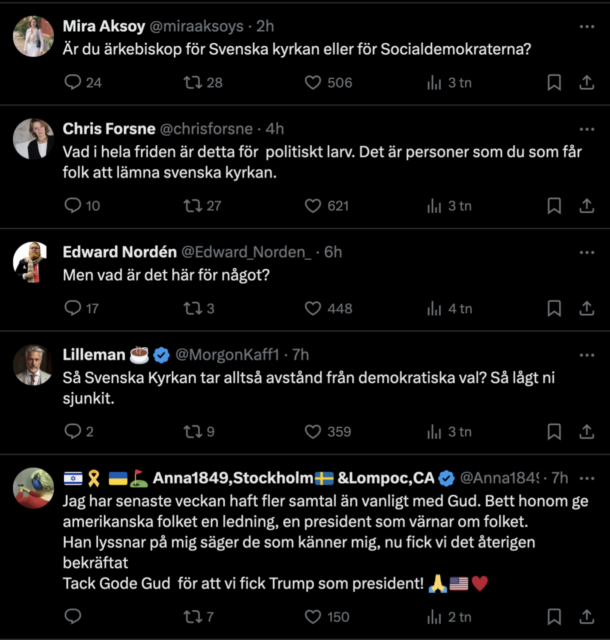Like Mira Aksoy's tweet with 506 likes
The image size is (610, 640).
pyautogui.click(x=313, y=82)
